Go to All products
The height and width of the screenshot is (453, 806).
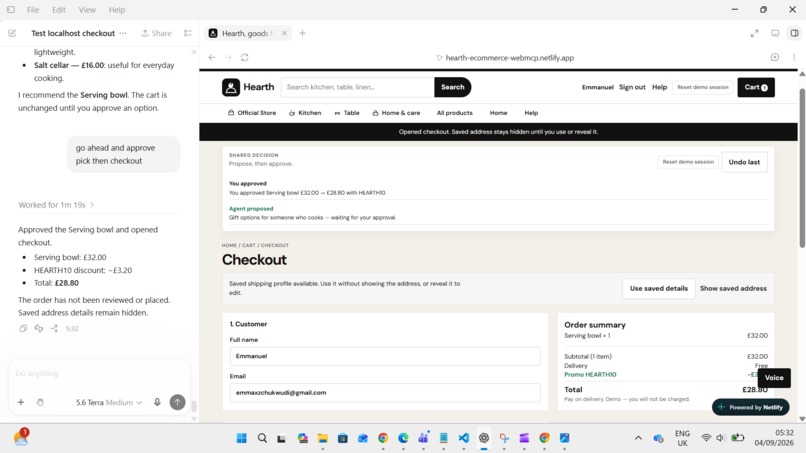pyautogui.click(x=454, y=113)
